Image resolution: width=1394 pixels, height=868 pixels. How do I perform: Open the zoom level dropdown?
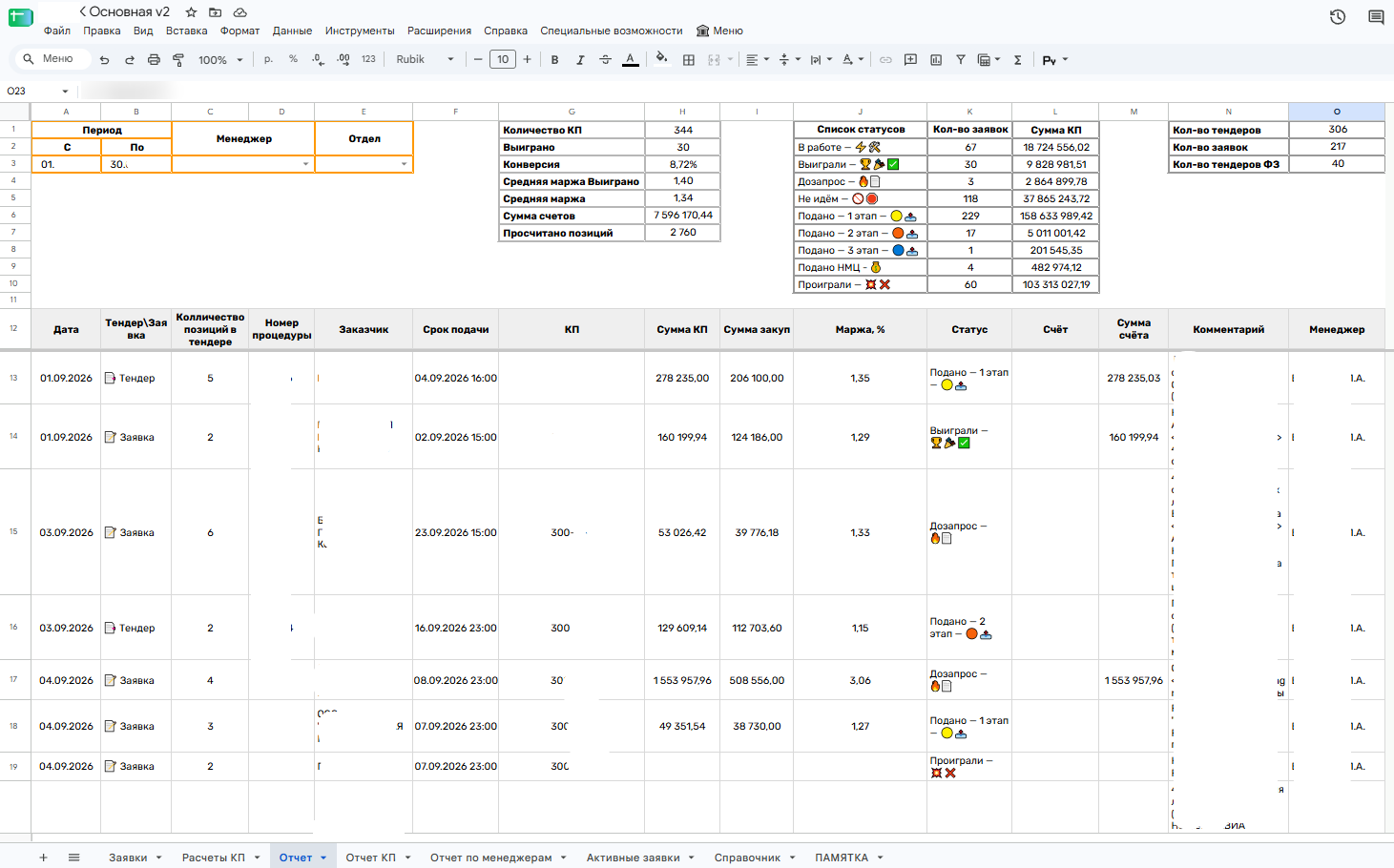pyautogui.click(x=220, y=60)
